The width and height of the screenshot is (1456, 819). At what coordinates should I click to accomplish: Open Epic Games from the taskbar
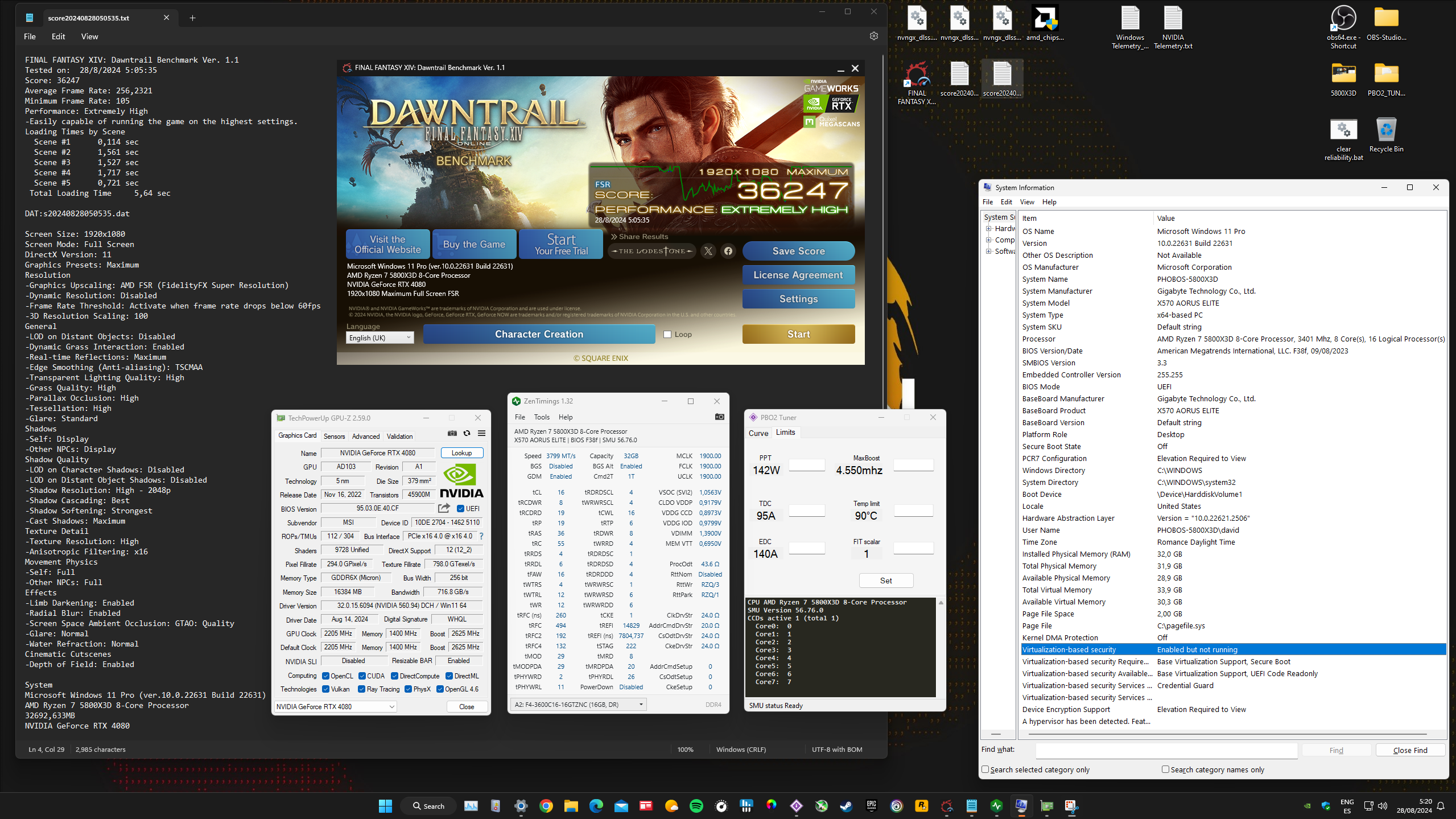click(x=871, y=806)
